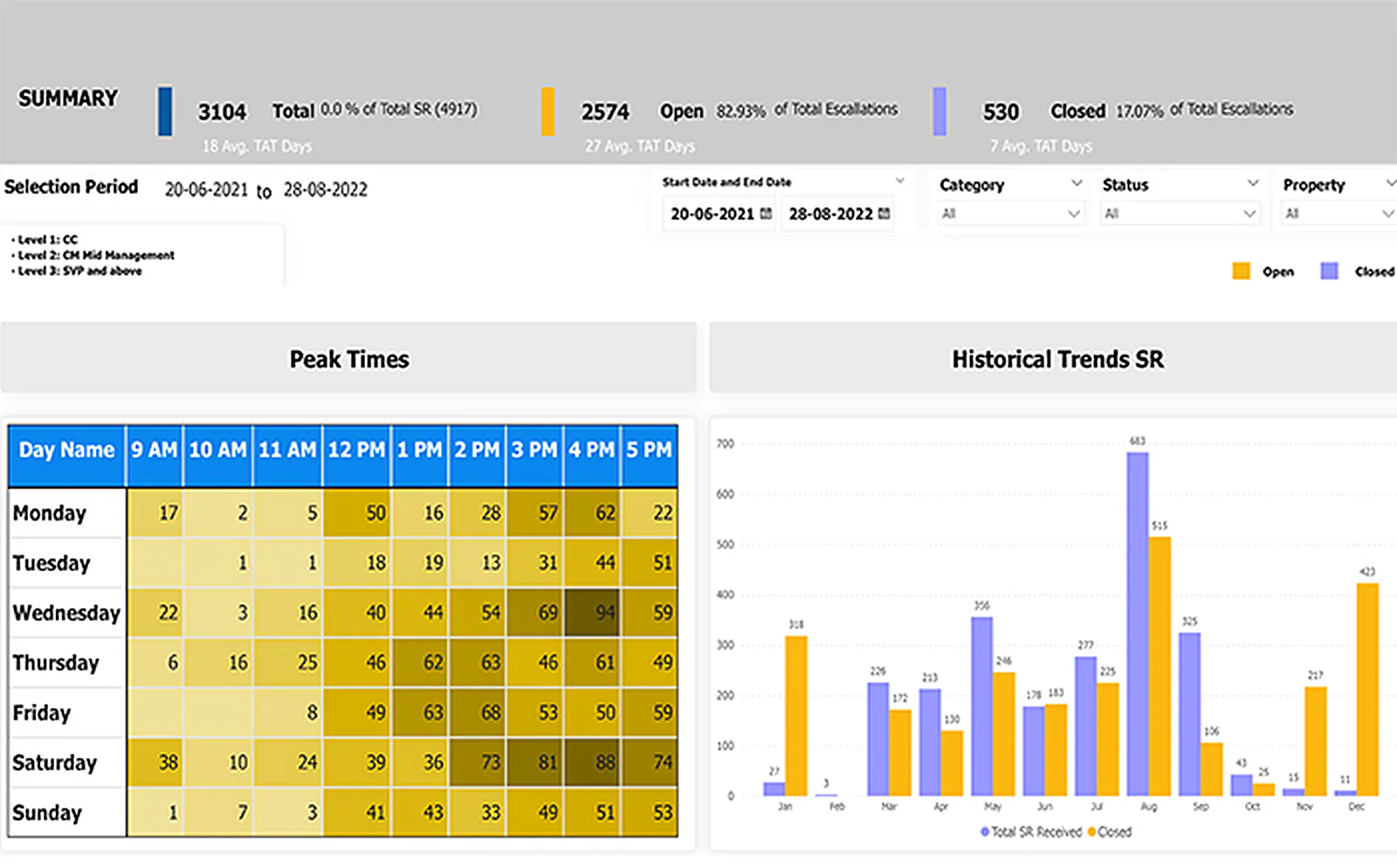Select the Monday row label
This screenshot has width=1397, height=868.
click(x=66, y=513)
